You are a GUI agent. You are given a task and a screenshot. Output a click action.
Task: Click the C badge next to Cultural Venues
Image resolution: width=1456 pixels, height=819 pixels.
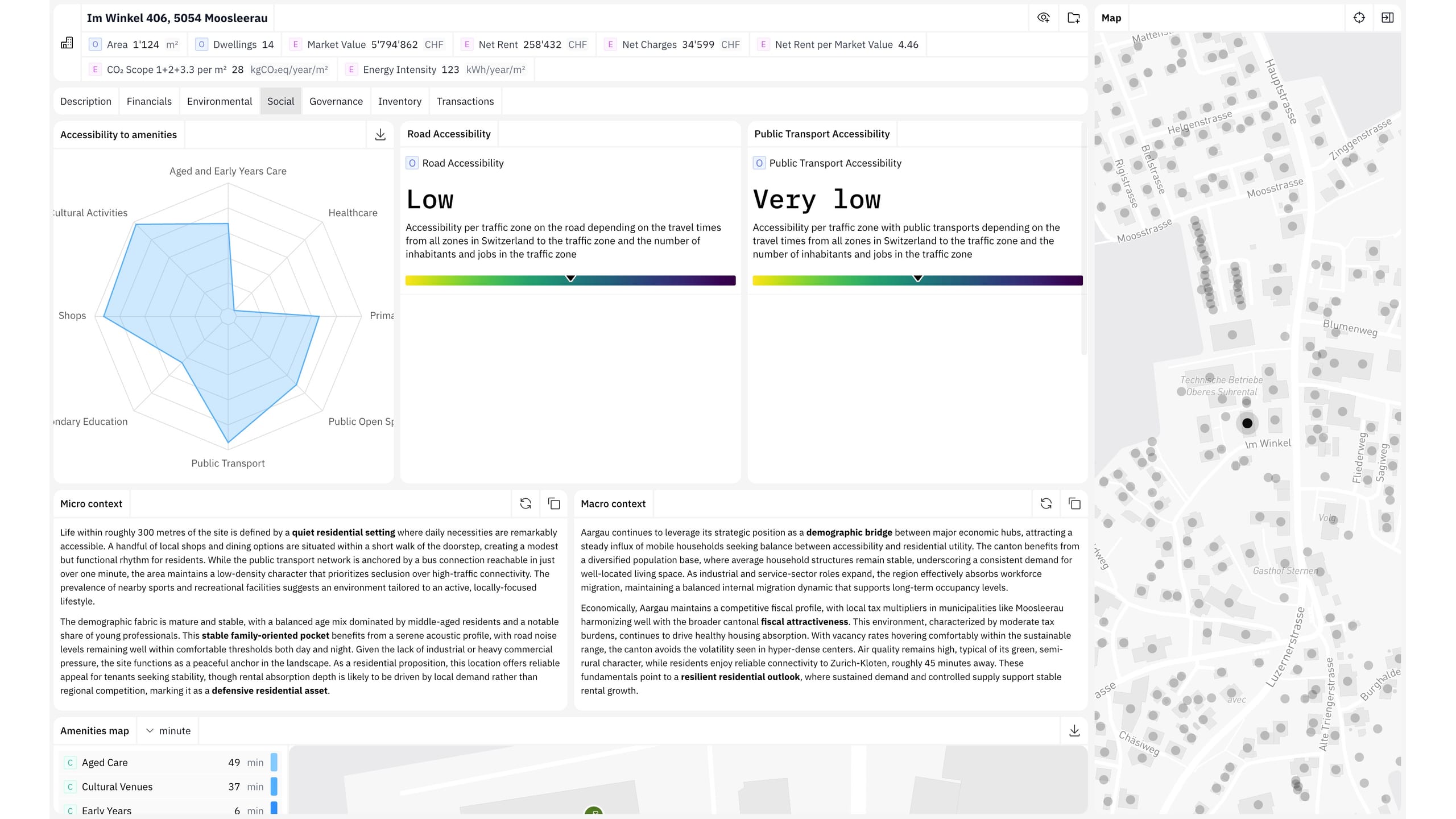70,787
